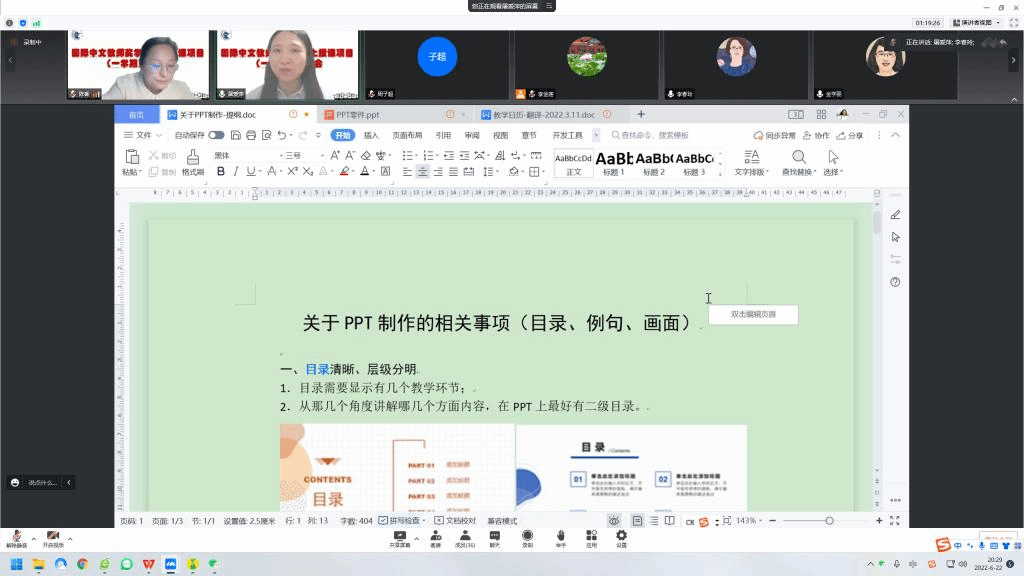Viewport: 1024px width, 576px height.
Task: Click the center align paragraph icon
Action: coord(422,172)
